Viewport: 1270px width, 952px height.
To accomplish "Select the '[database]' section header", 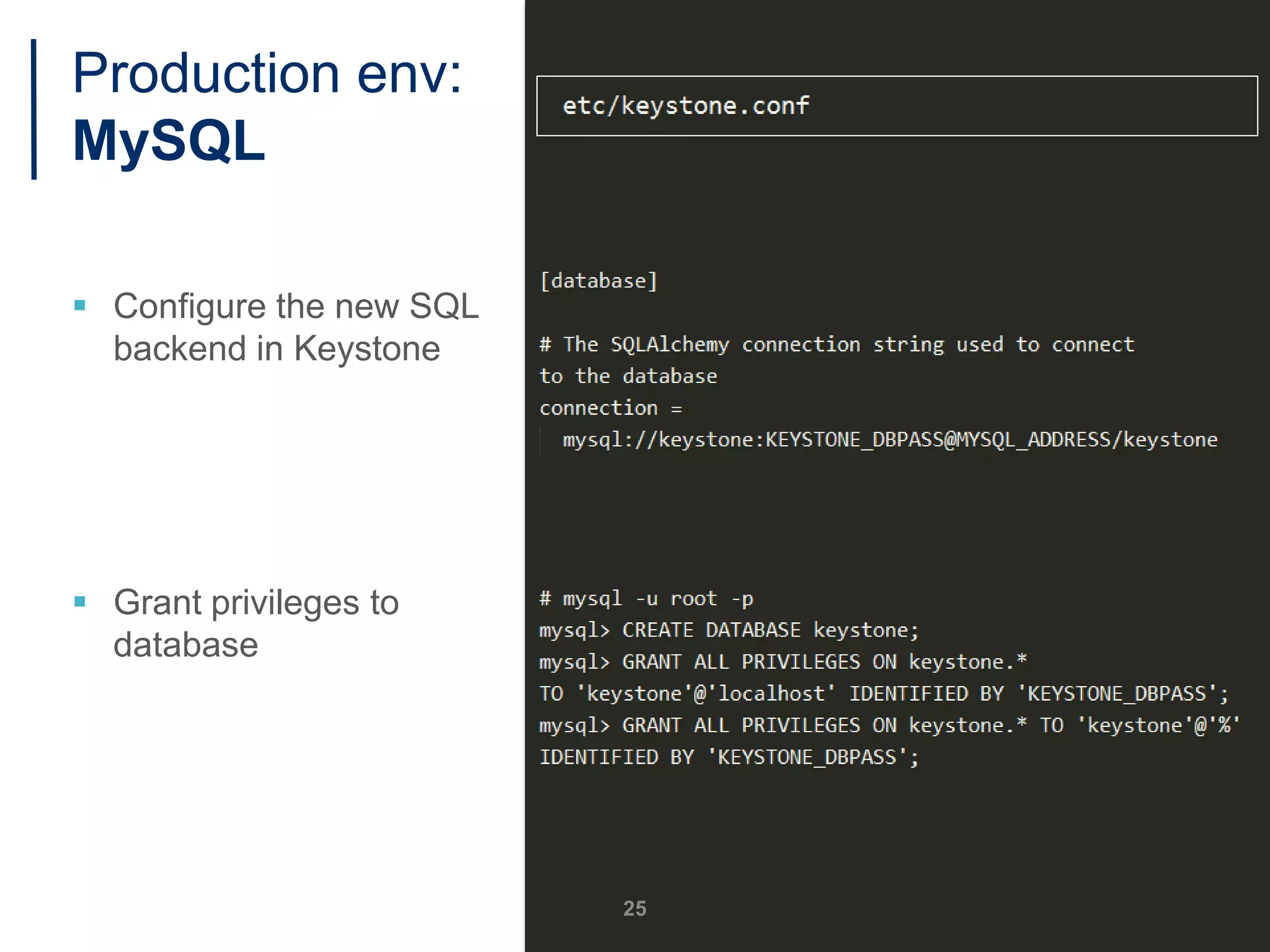I will click(598, 281).
